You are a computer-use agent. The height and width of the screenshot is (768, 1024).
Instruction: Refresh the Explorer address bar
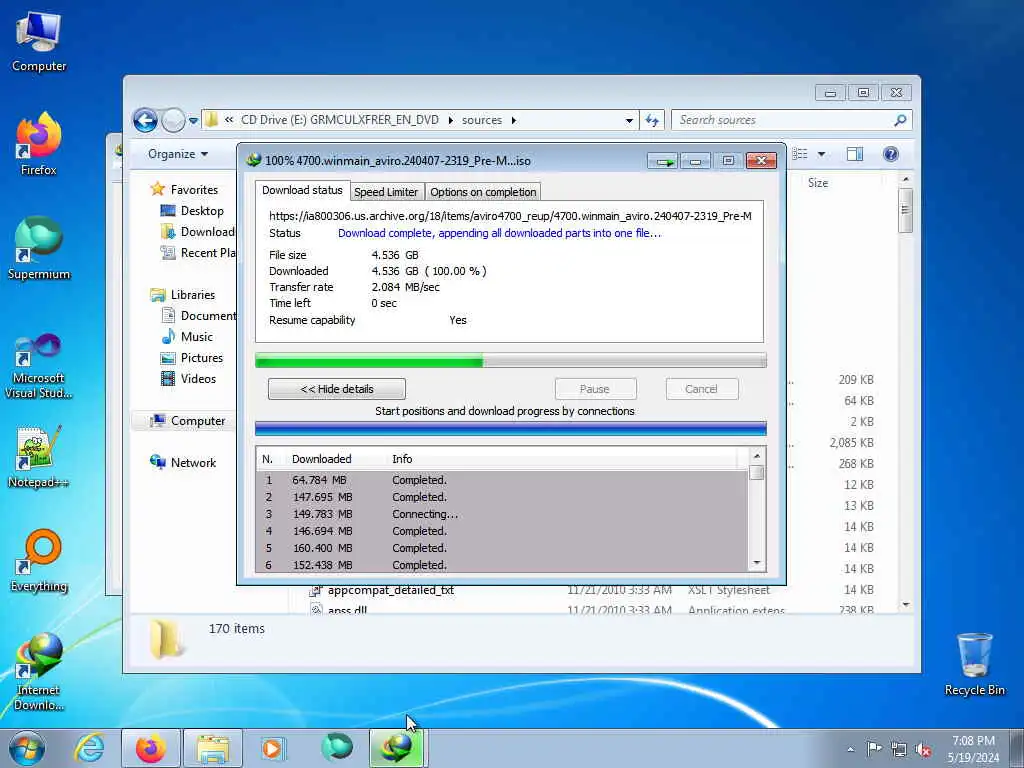[x=652, y=120]
